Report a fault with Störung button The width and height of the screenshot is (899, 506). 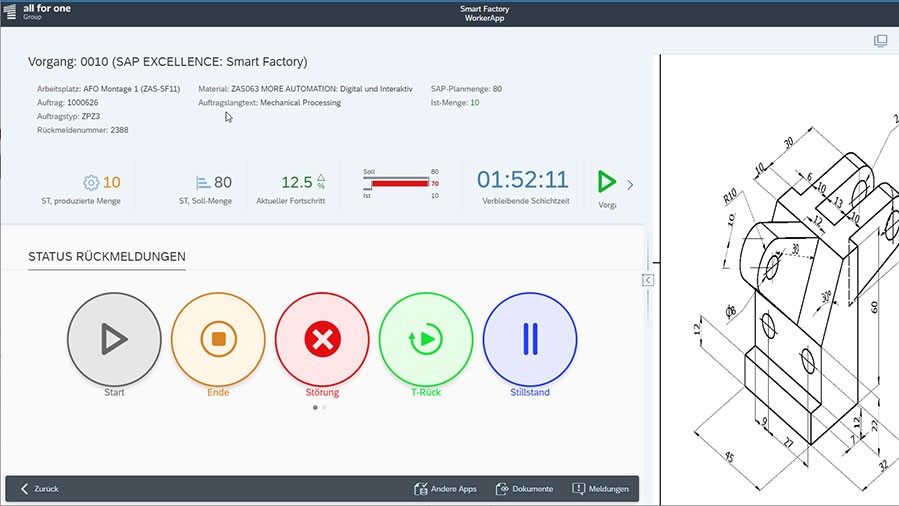(x=322, y=340)
